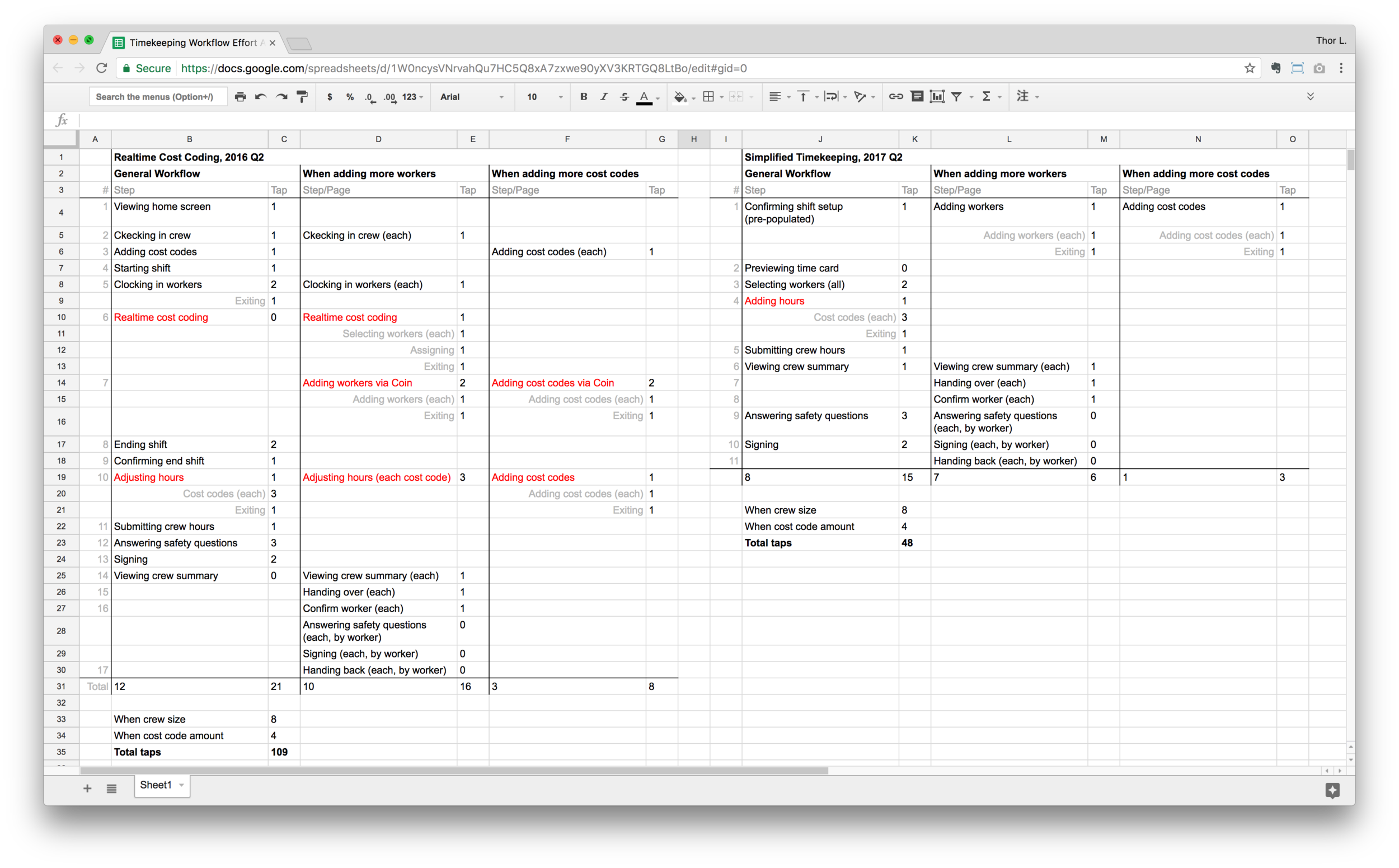Click Search the menus field
Image resolution: width=1399 pixels, height=868 pixels.
[158, 97]
